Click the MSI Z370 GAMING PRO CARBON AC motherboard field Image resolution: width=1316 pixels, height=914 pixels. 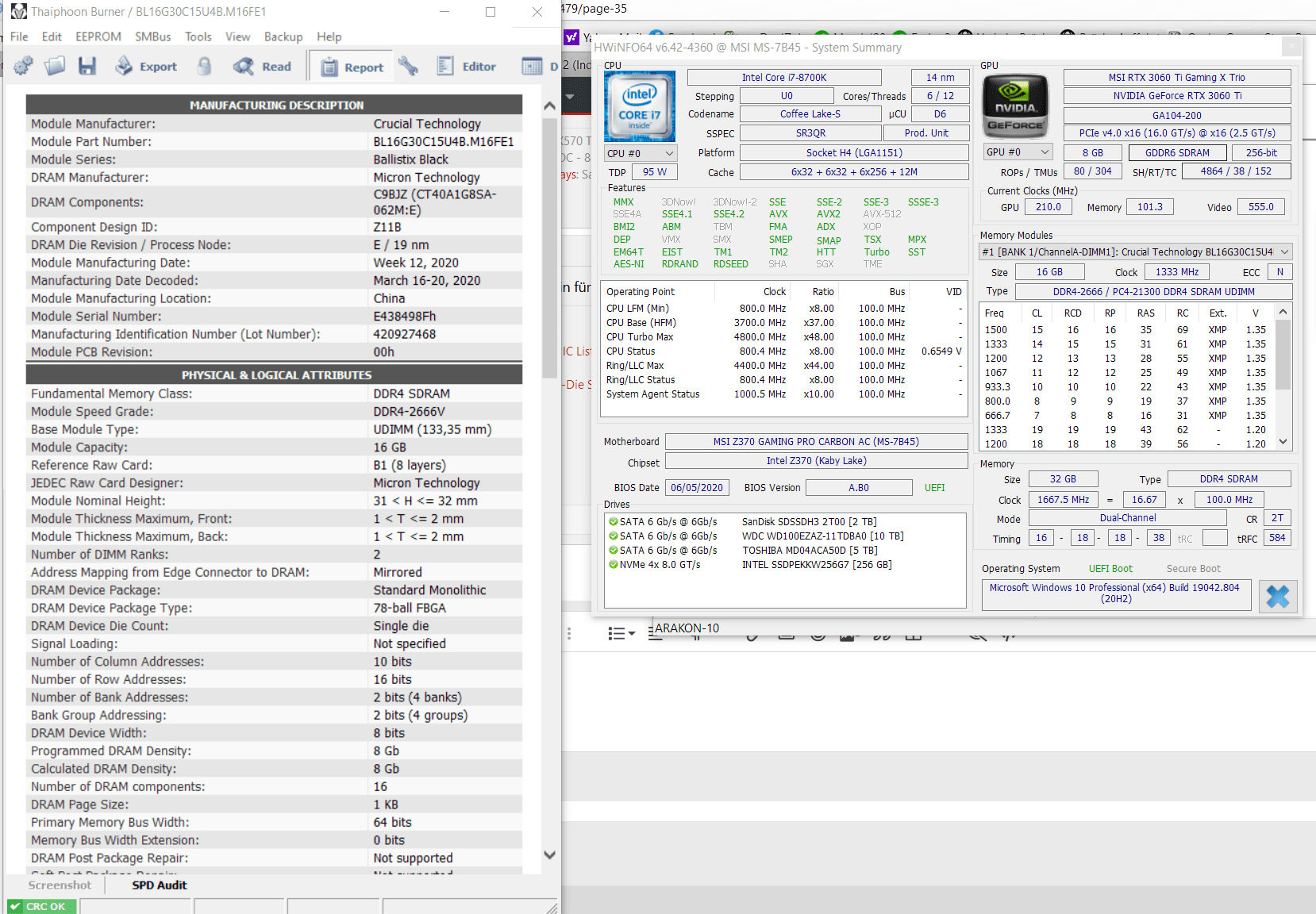pyautogui.click(x=817, y=442)
